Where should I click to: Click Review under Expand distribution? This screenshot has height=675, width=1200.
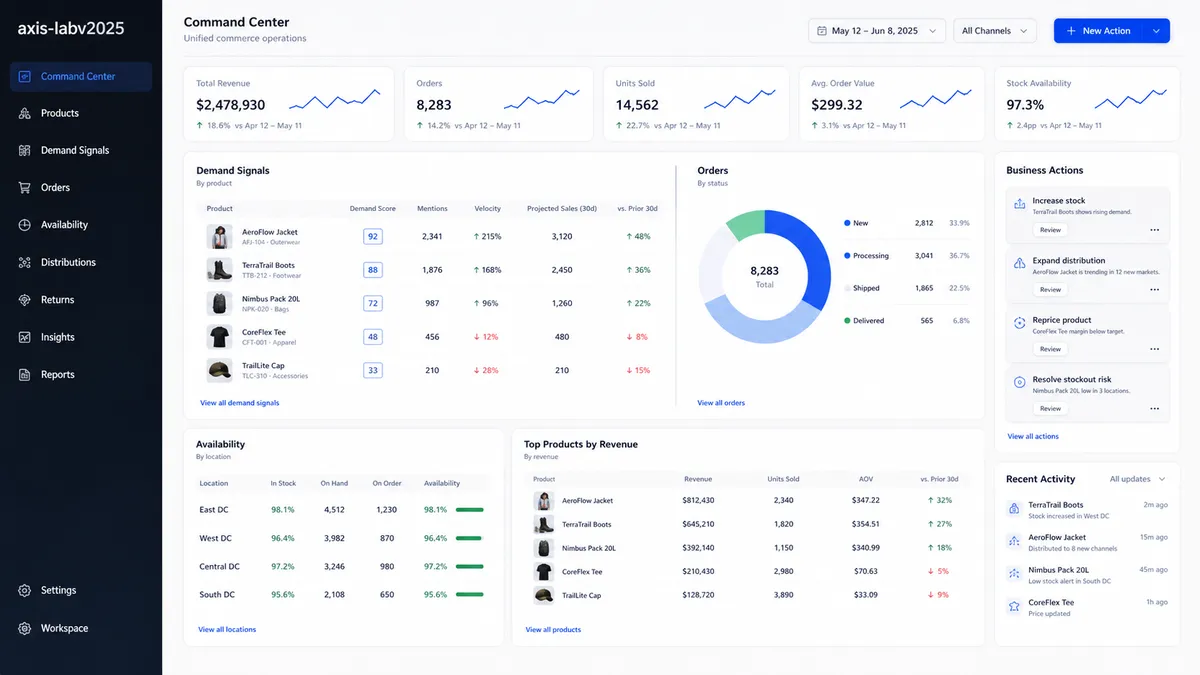click(1050, 290)
